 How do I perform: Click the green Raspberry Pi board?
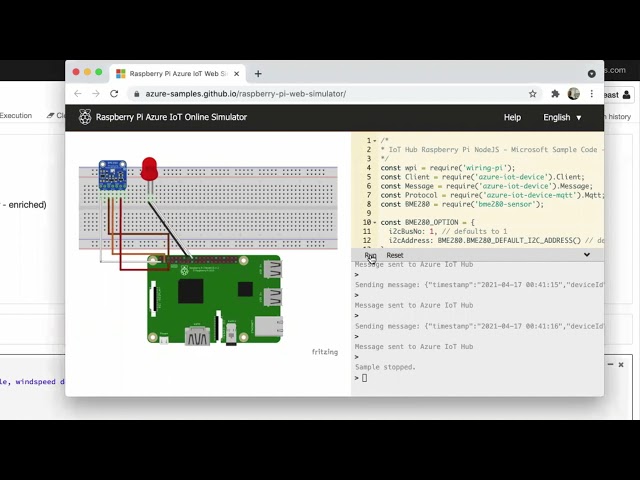(x=214, y=299)
